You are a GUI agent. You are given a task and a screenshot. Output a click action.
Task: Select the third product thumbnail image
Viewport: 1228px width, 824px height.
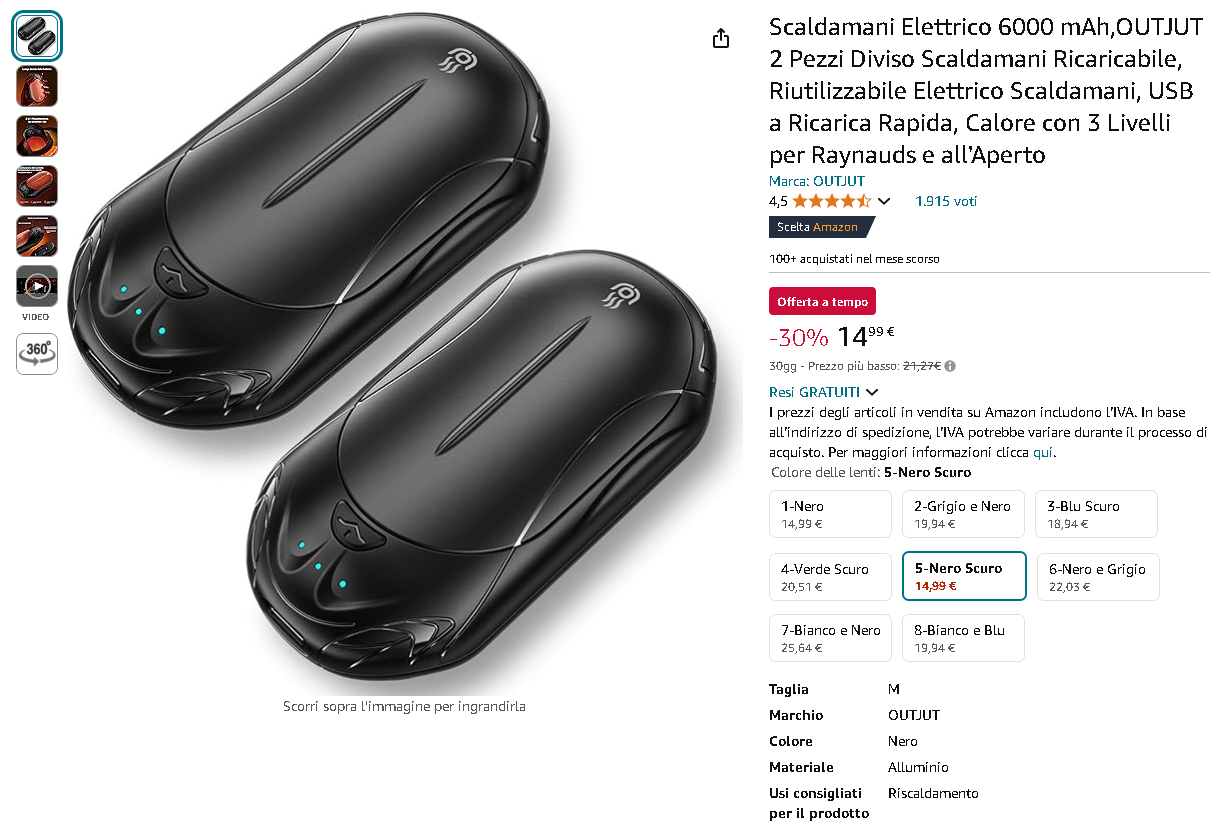[x=37, y=136]
